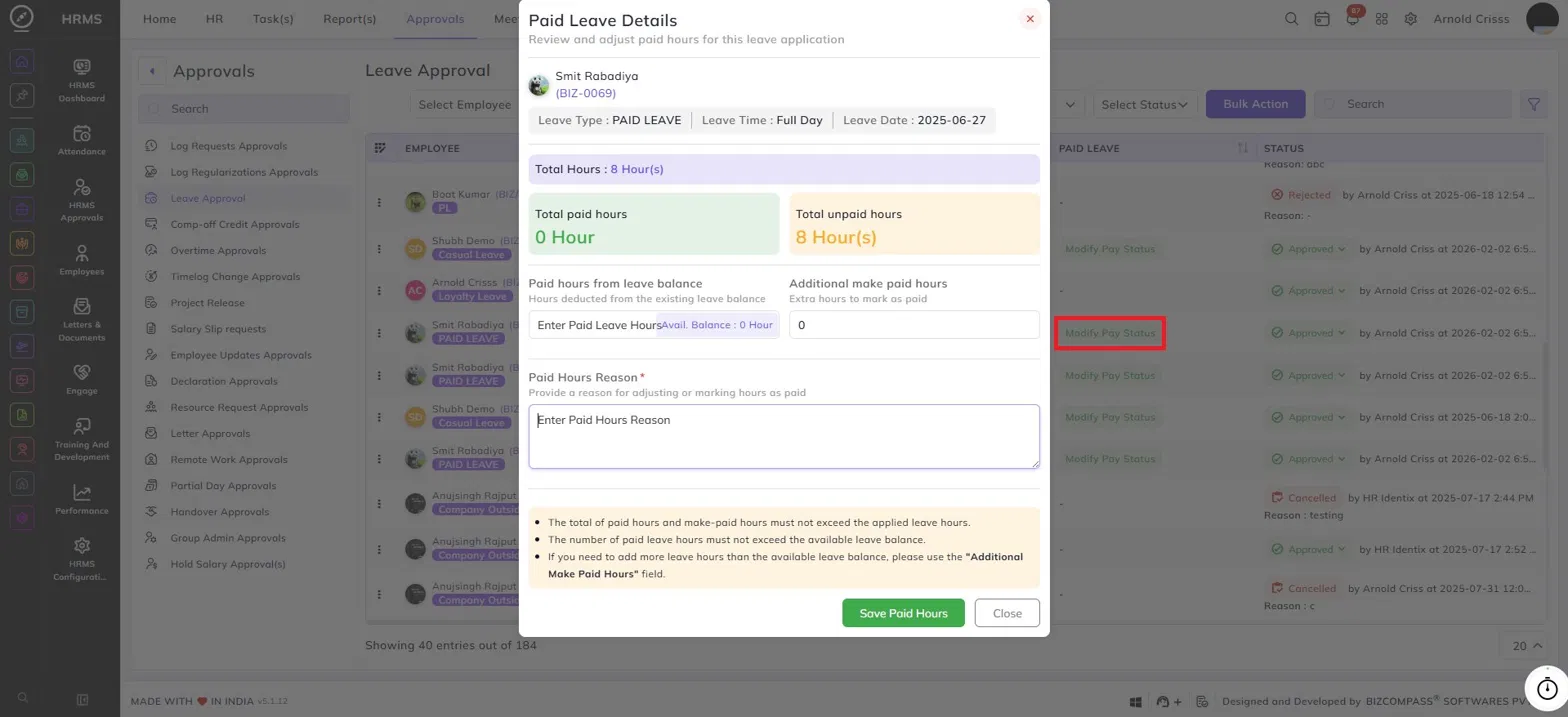
Task: Open the row menu dots for Boat Kumar
Action: pos(380,202)
